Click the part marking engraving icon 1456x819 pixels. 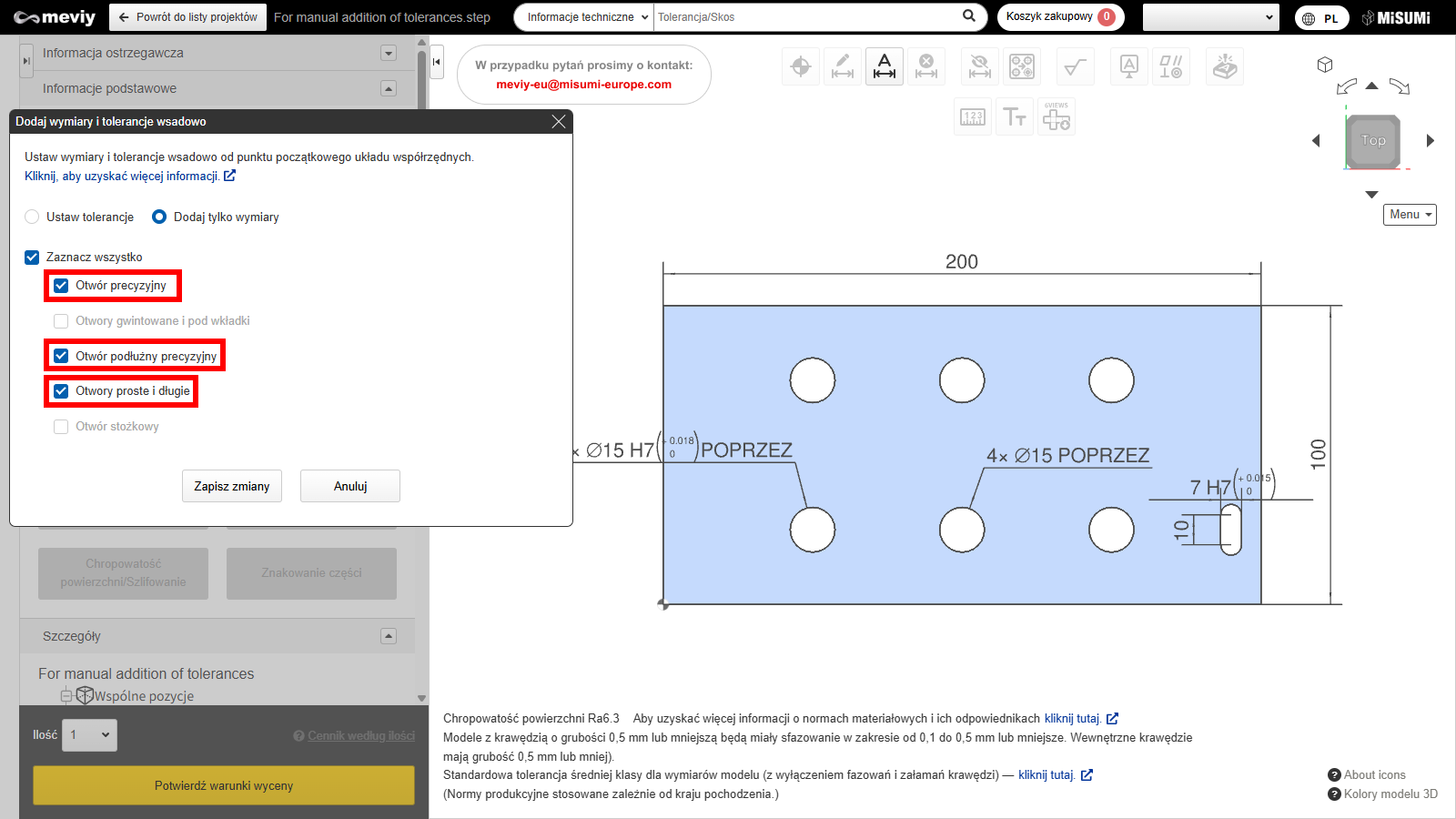1224,66
